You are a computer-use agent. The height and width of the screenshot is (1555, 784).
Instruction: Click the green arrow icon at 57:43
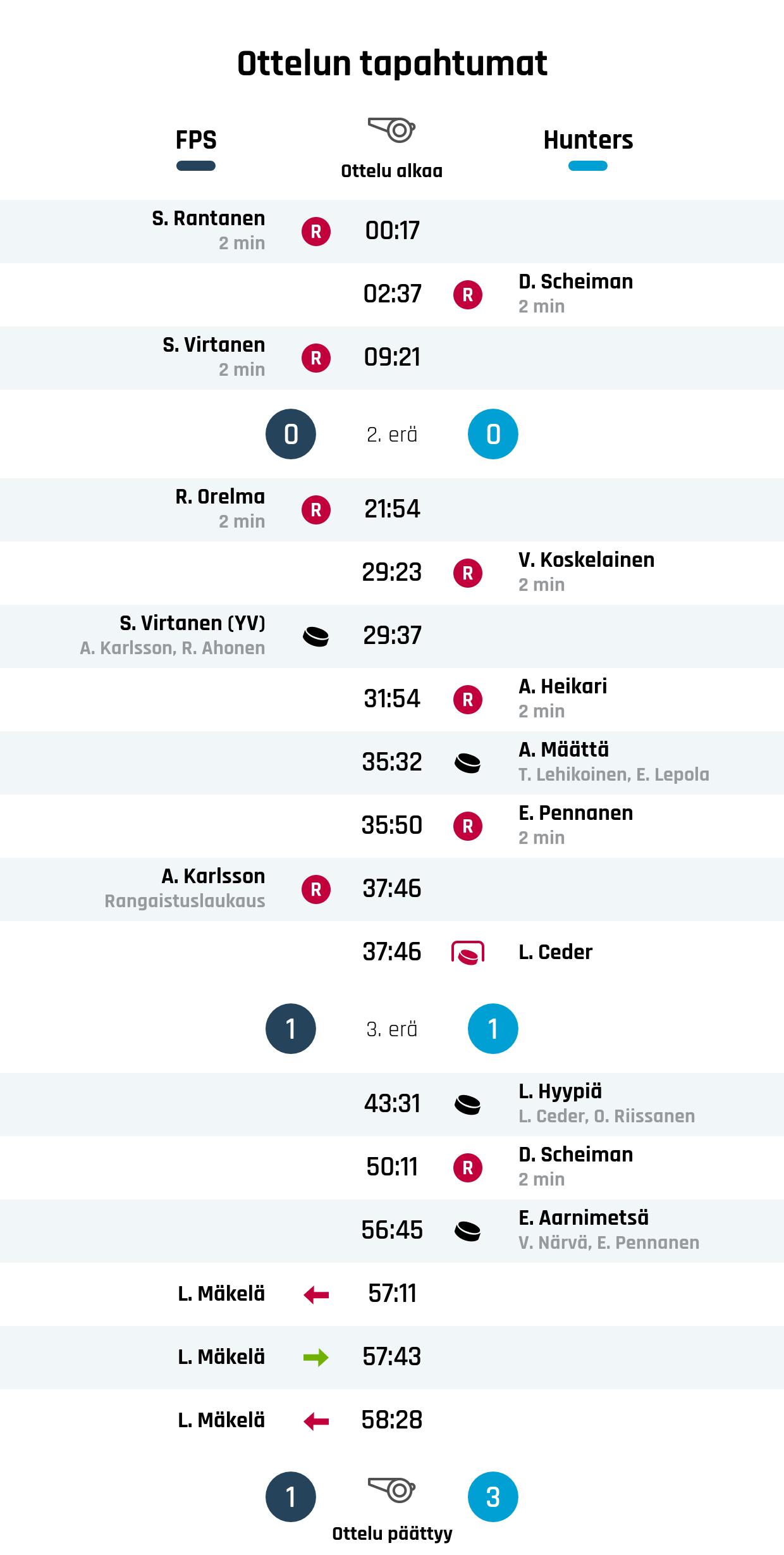tap(316, 1358)
